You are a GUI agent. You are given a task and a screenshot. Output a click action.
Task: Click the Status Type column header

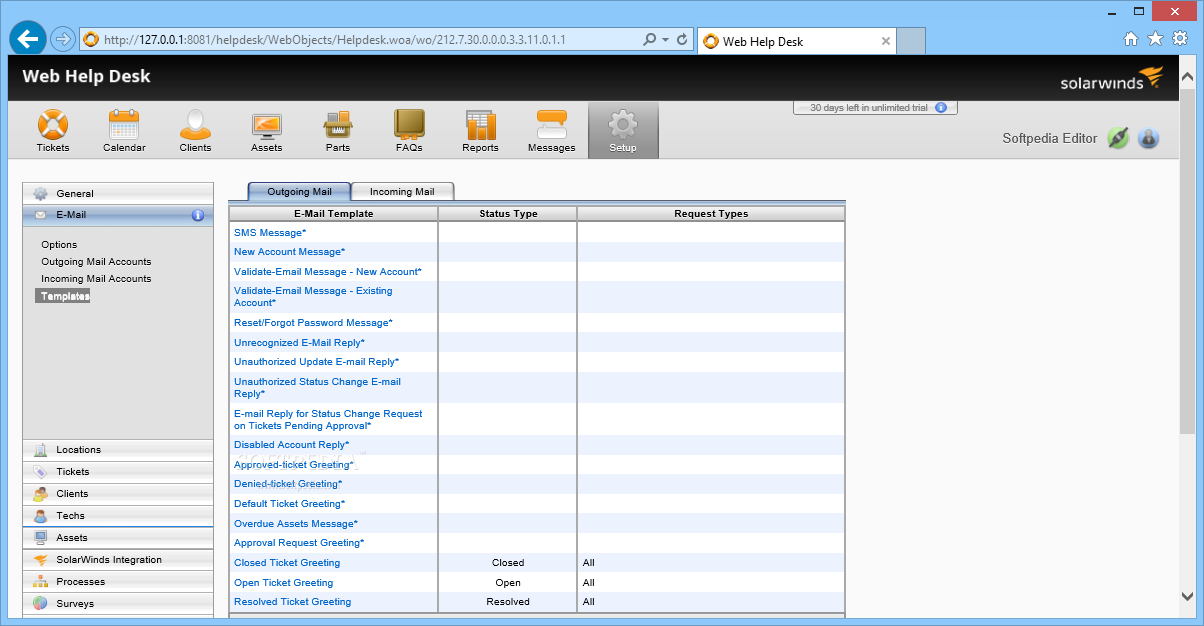[508, 213]
